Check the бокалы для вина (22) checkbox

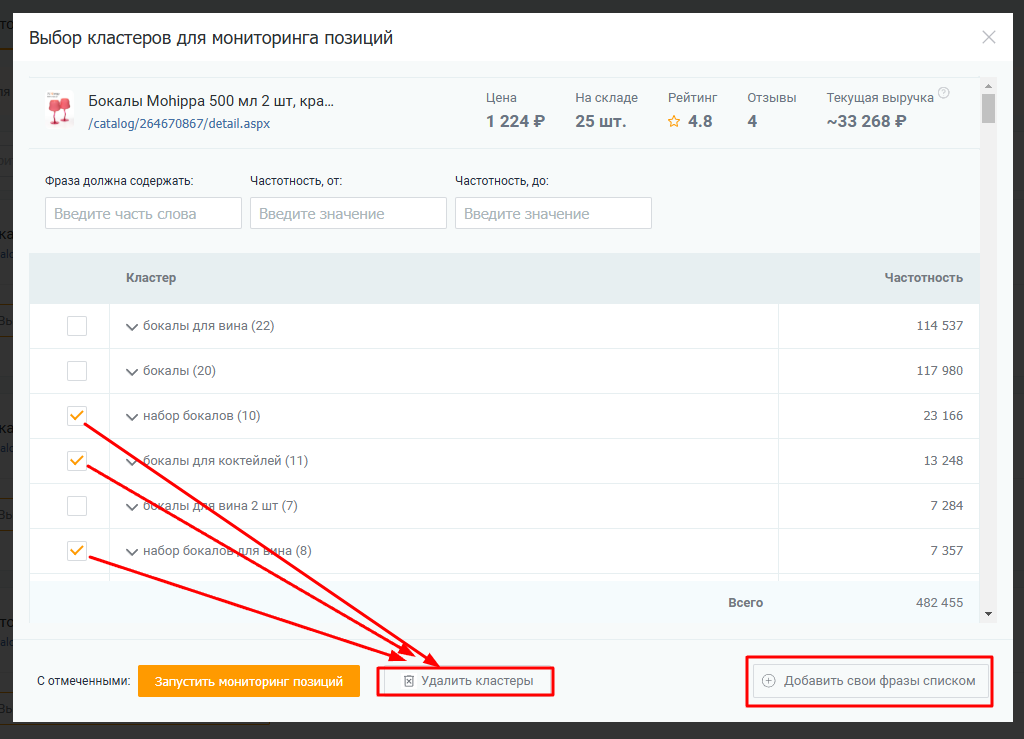tap(77, 326)
